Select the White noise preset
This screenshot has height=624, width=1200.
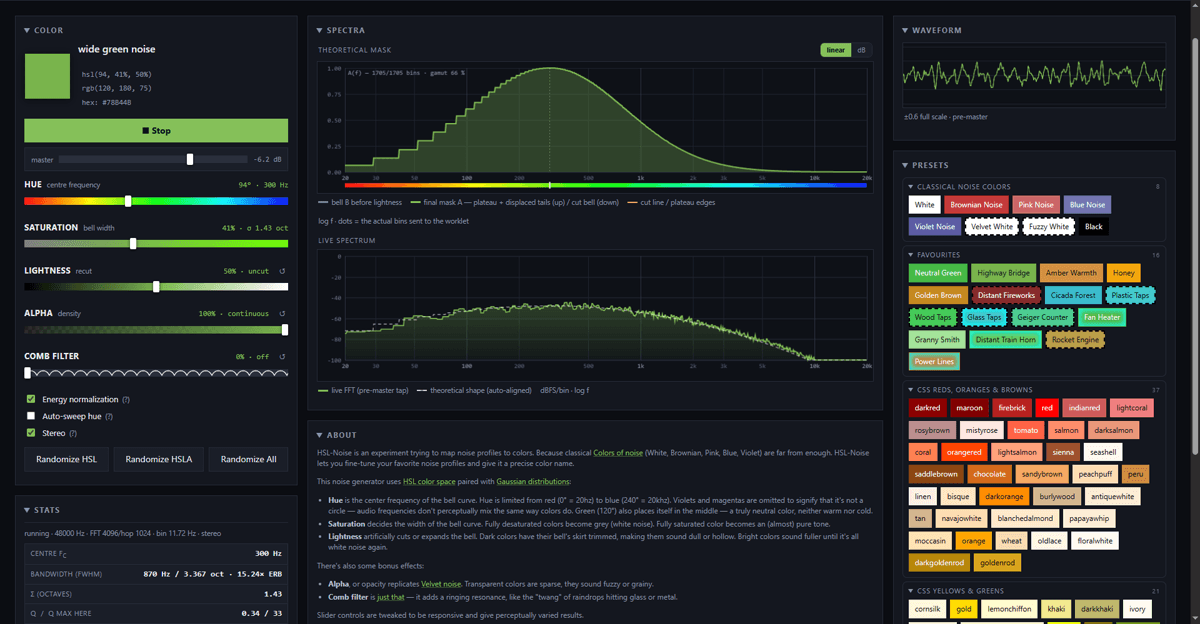[x=924, y=204]
